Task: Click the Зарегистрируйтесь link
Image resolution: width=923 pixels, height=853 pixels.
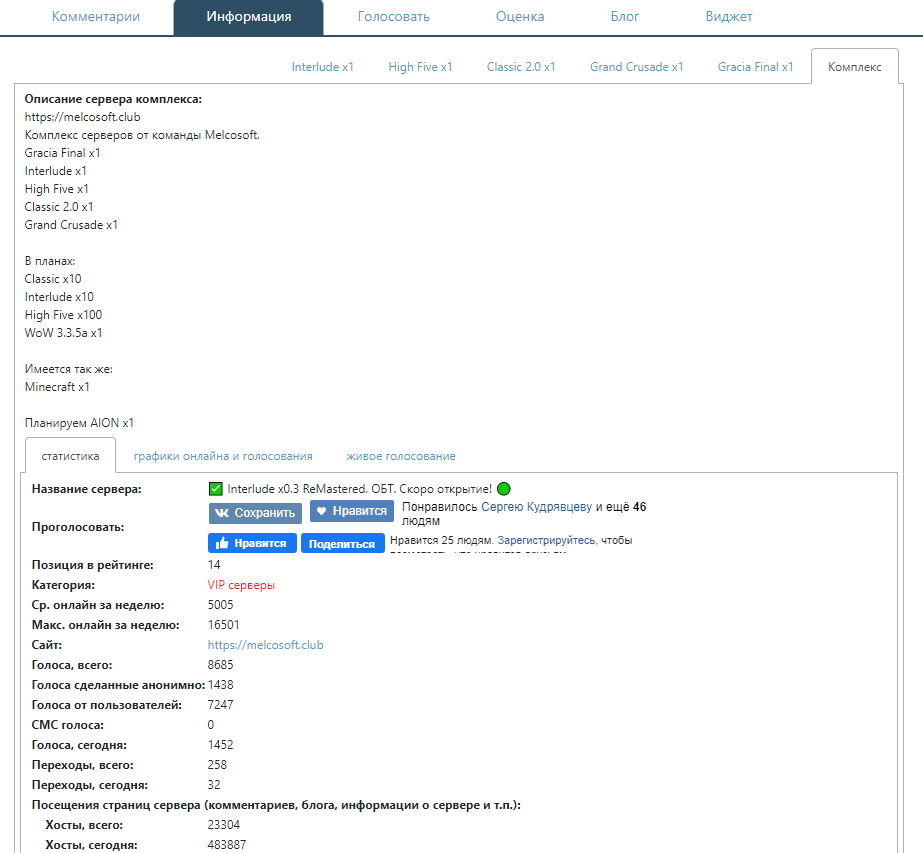Action: tap(546, 540)
